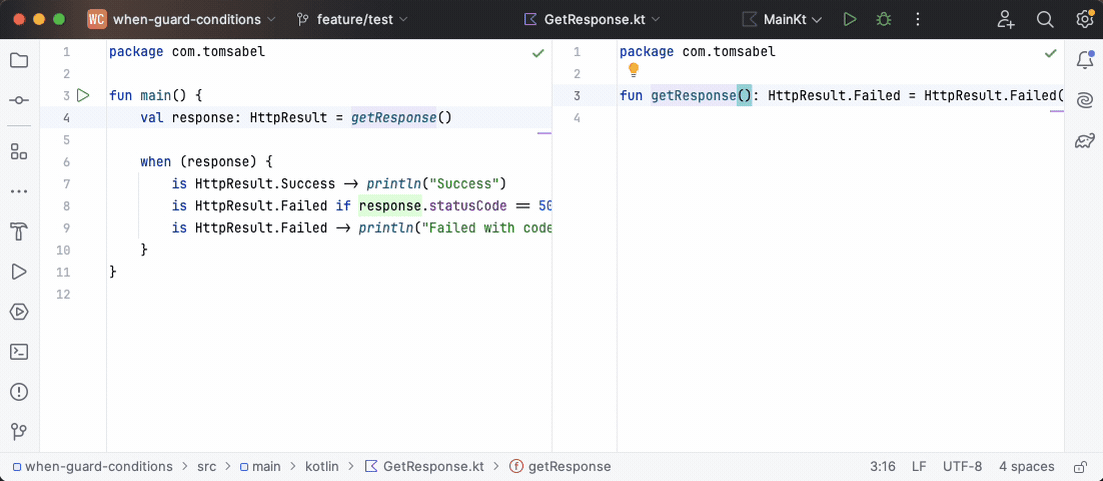
Task: Open more run actions menu
Action: pyautogui.click(x=917, y=20)
